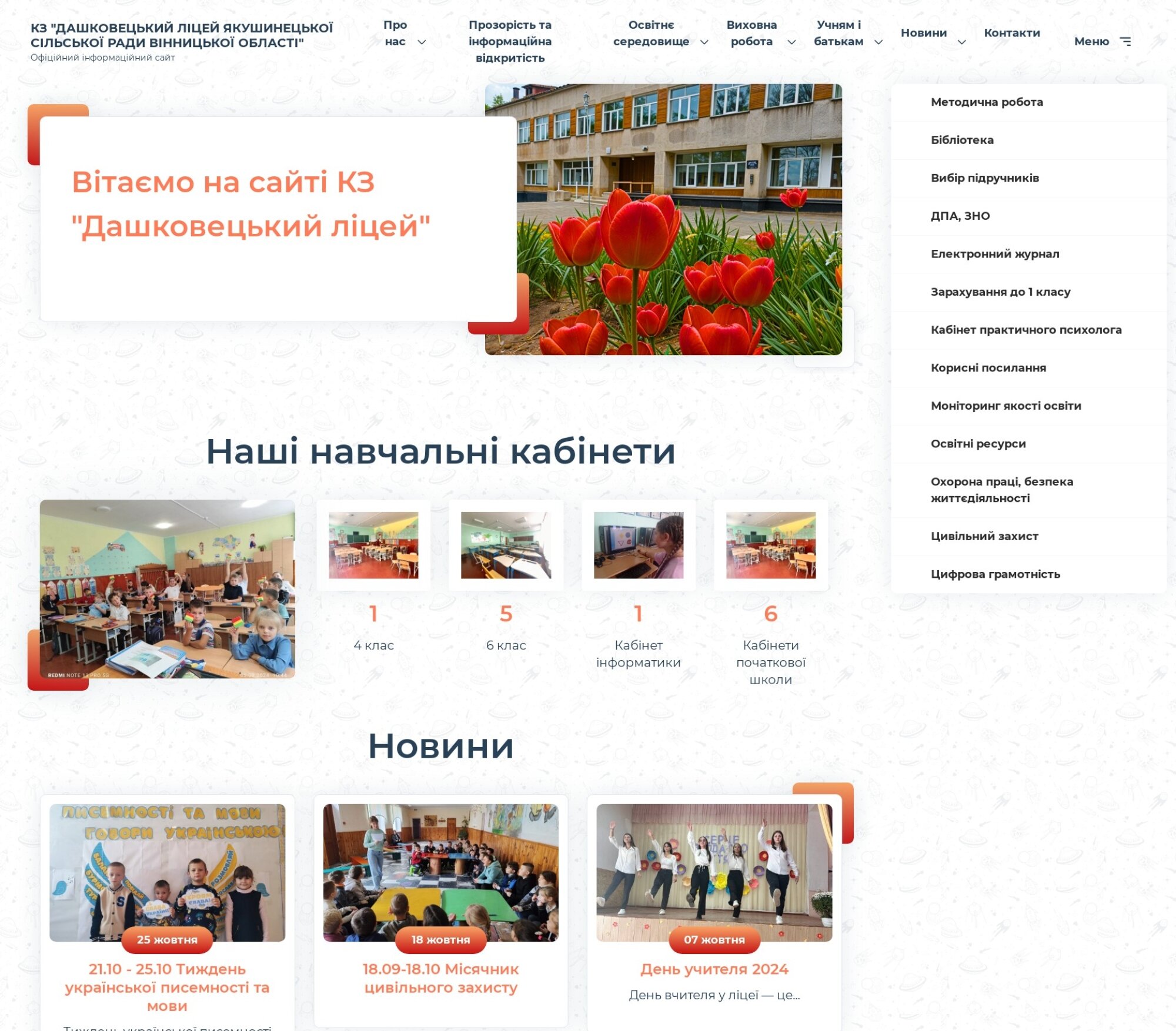
Task: Open Кабінети початкової школи thumbnail
Action: point(770,545)
